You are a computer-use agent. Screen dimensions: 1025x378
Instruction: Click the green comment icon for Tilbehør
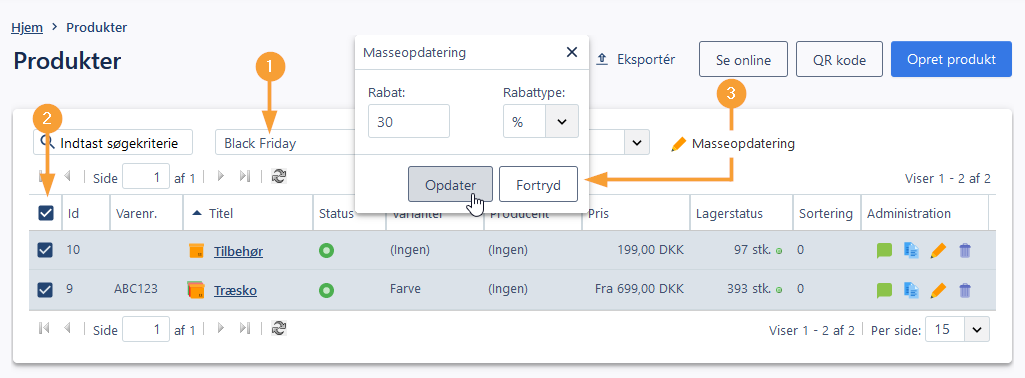(x=884, y=250)
